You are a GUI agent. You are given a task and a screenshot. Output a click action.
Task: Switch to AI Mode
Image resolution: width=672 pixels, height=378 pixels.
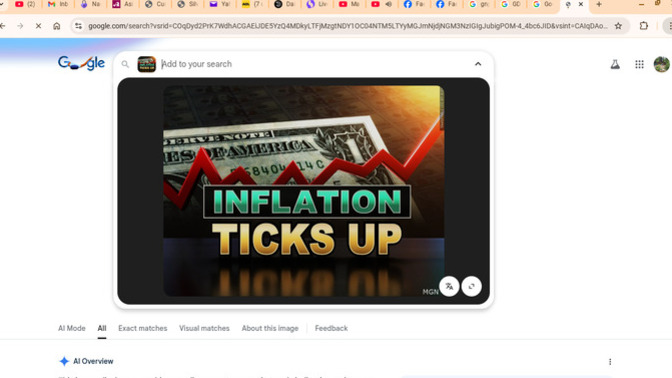tap(72, 328)
